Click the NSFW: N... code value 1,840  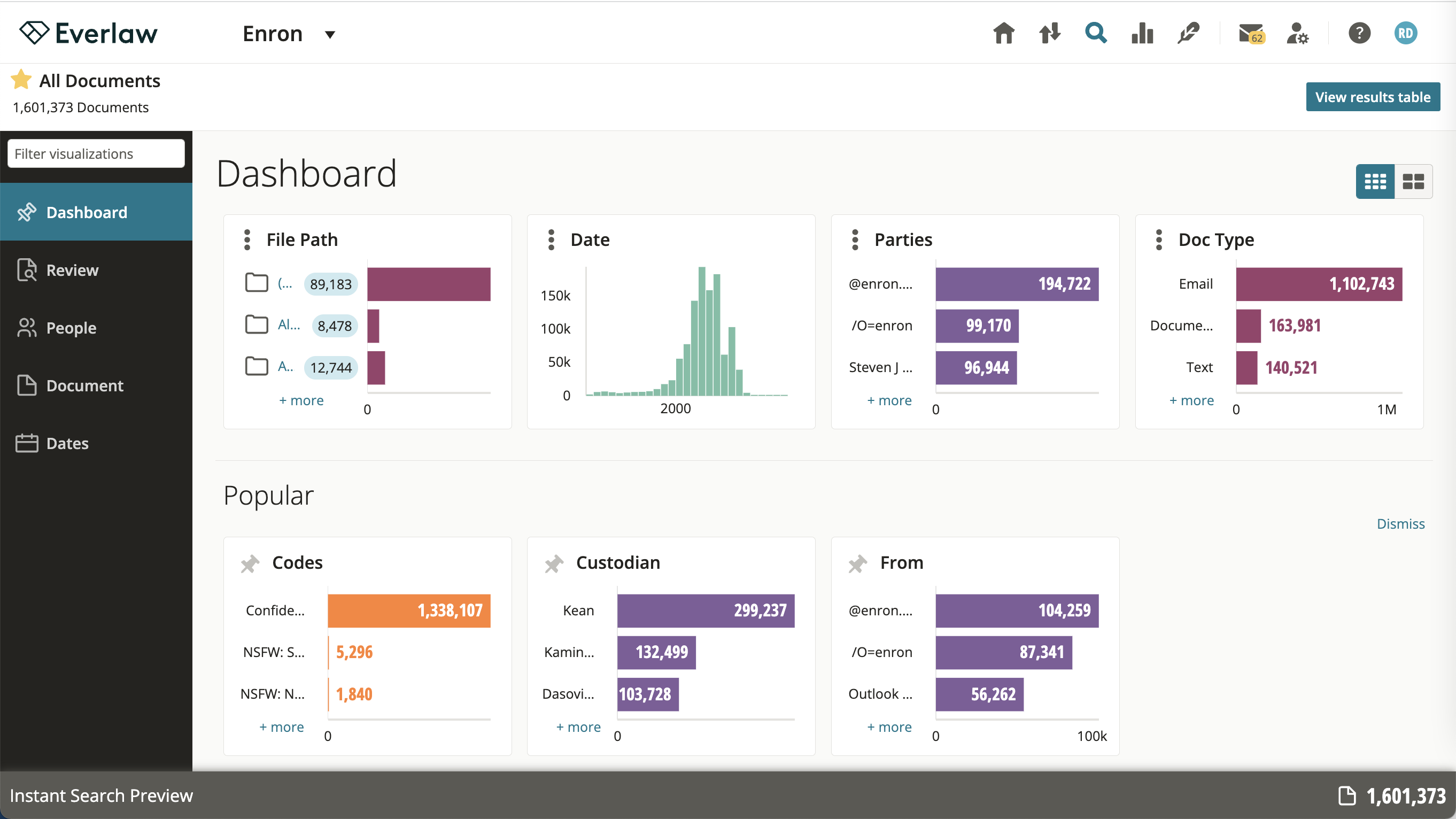[x=354, y=694]
